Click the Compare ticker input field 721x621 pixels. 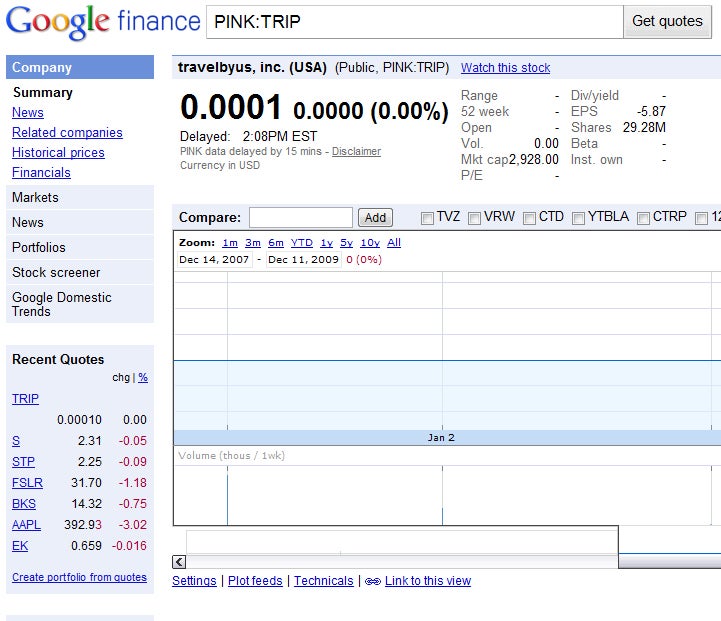pos(301,217)
